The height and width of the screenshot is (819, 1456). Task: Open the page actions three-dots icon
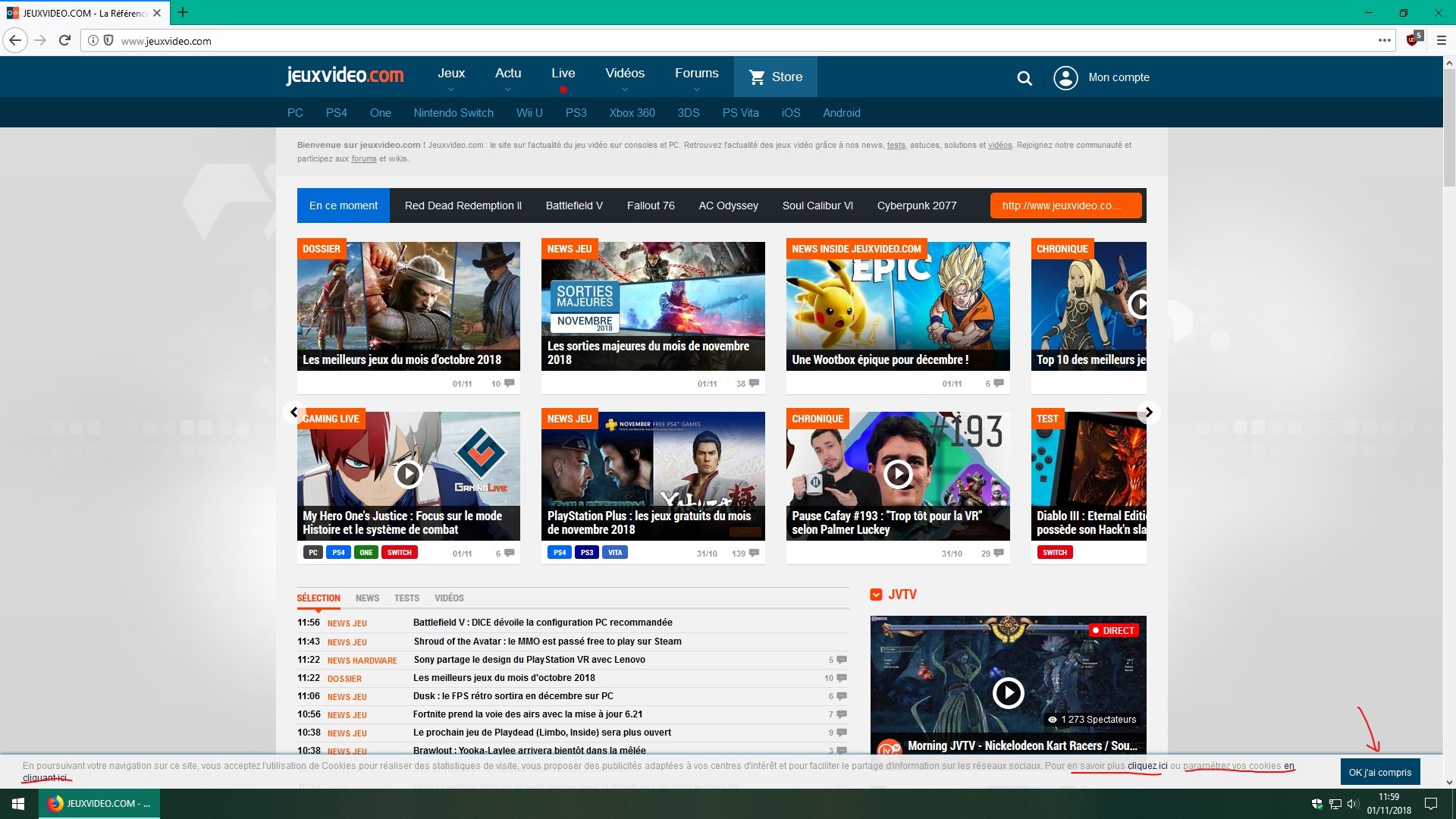(1385, 40)
